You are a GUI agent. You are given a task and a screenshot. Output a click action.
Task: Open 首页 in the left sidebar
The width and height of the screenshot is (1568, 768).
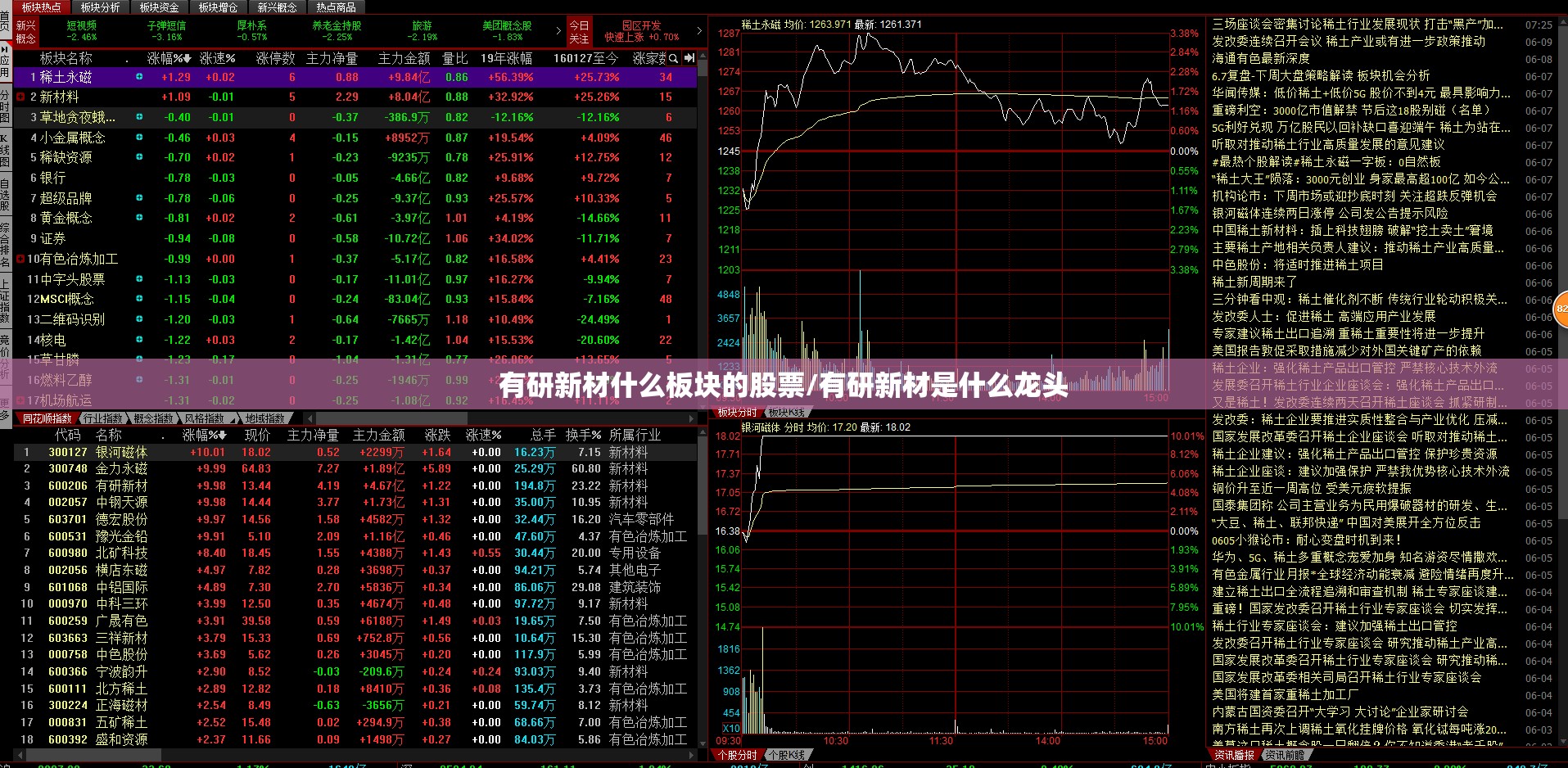5,20
